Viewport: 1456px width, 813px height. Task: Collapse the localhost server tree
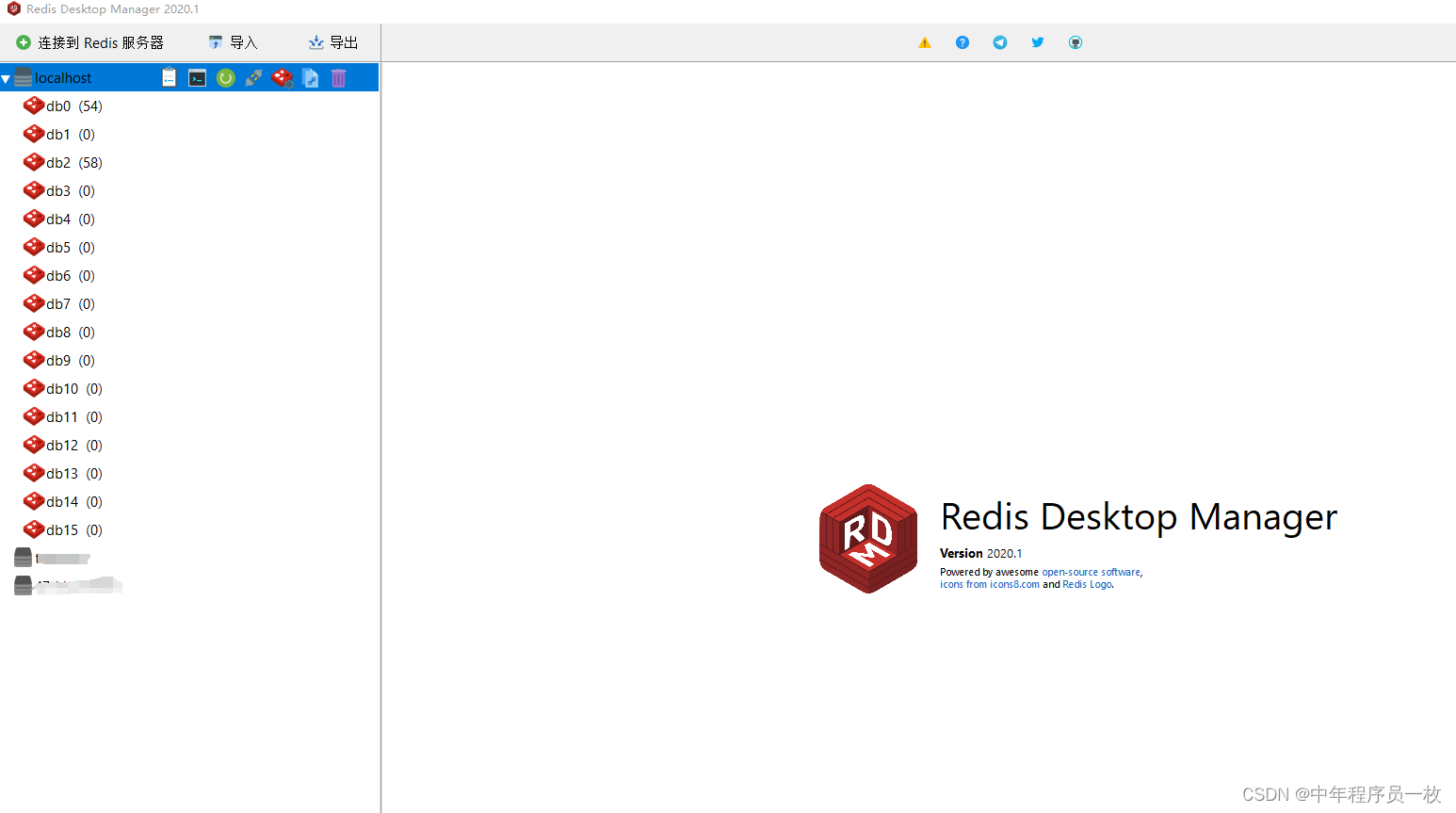[x=6, y=78]
